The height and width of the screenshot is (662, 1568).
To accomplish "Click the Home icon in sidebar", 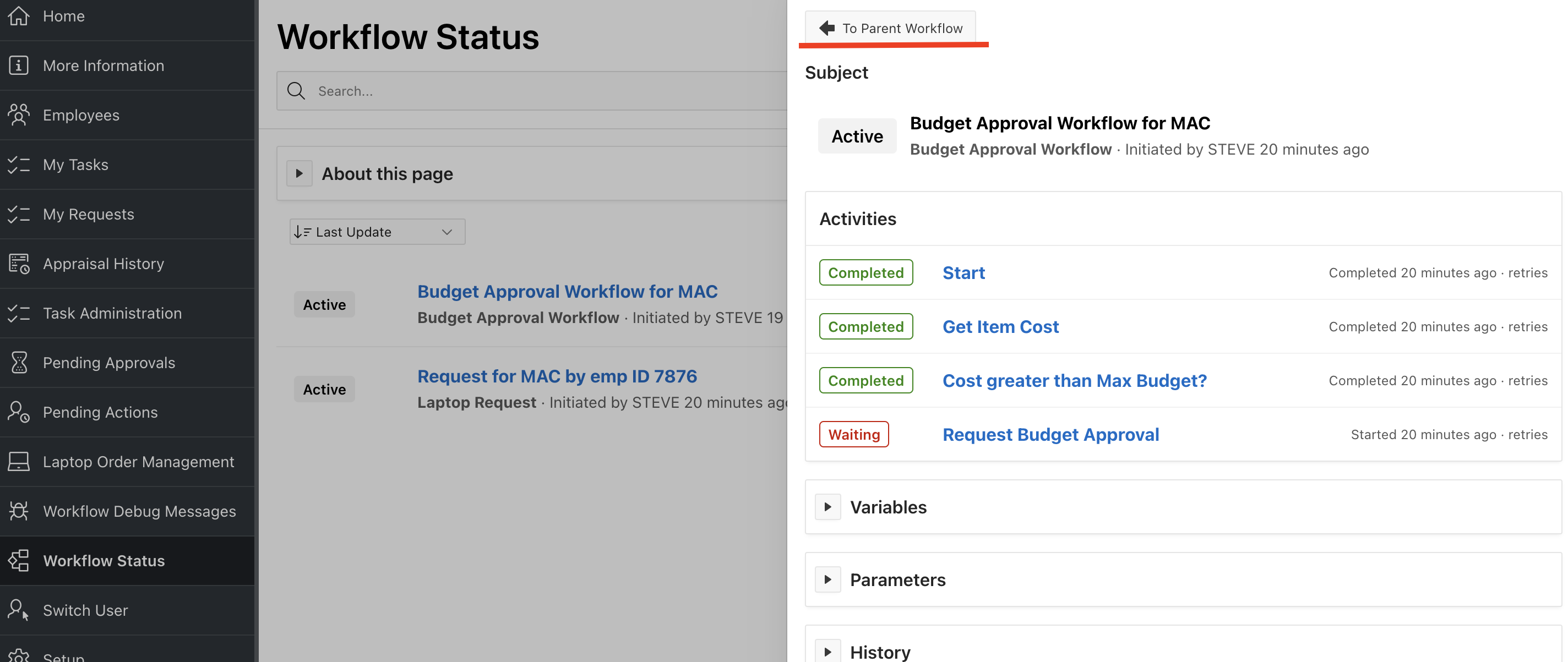I will [19, 16].
